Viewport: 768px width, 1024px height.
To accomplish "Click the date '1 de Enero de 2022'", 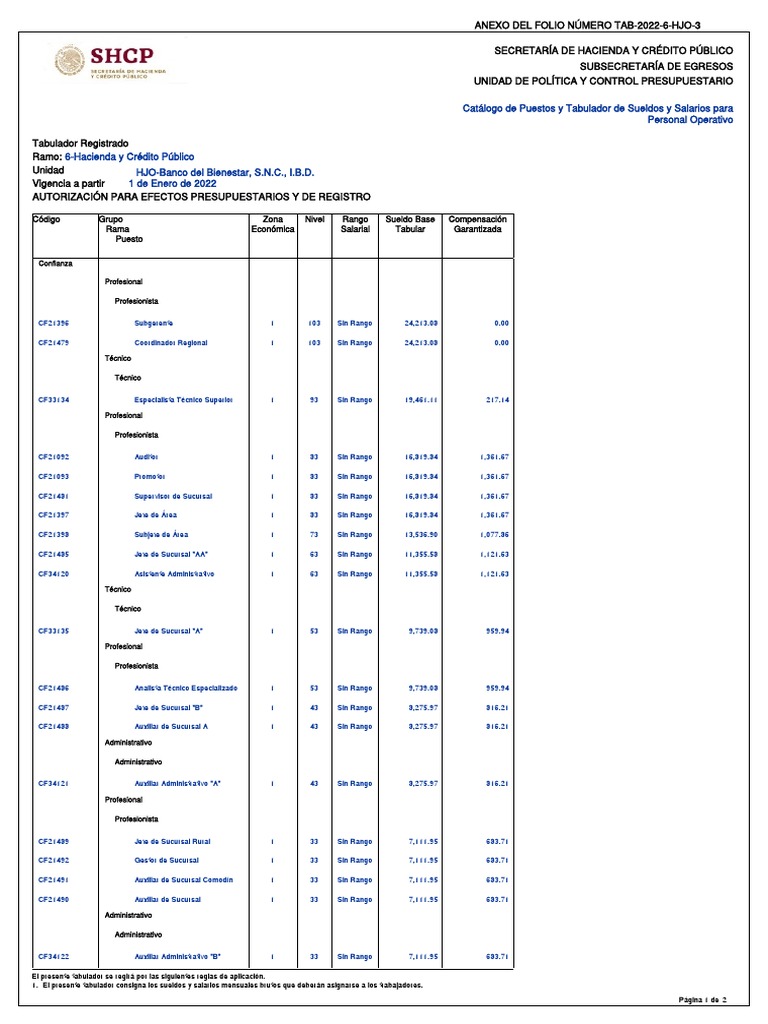I will pos(172,184).
